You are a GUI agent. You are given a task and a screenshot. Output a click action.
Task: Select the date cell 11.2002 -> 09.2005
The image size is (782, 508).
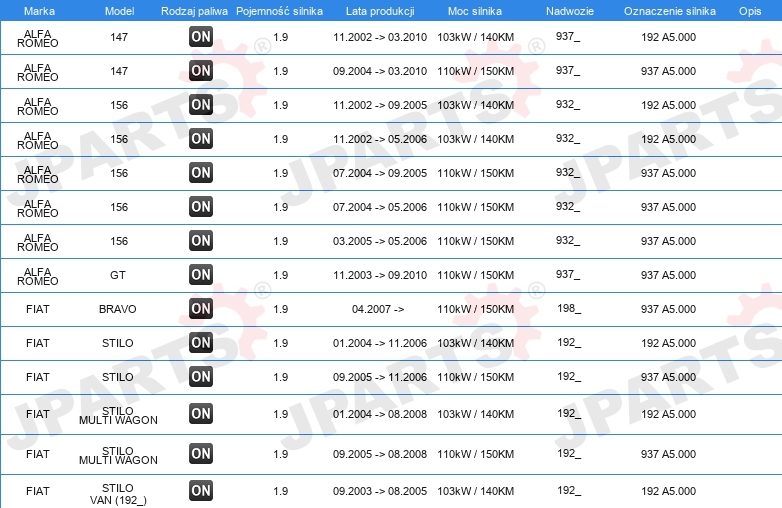pyautogui.click(x=380, y=105)
